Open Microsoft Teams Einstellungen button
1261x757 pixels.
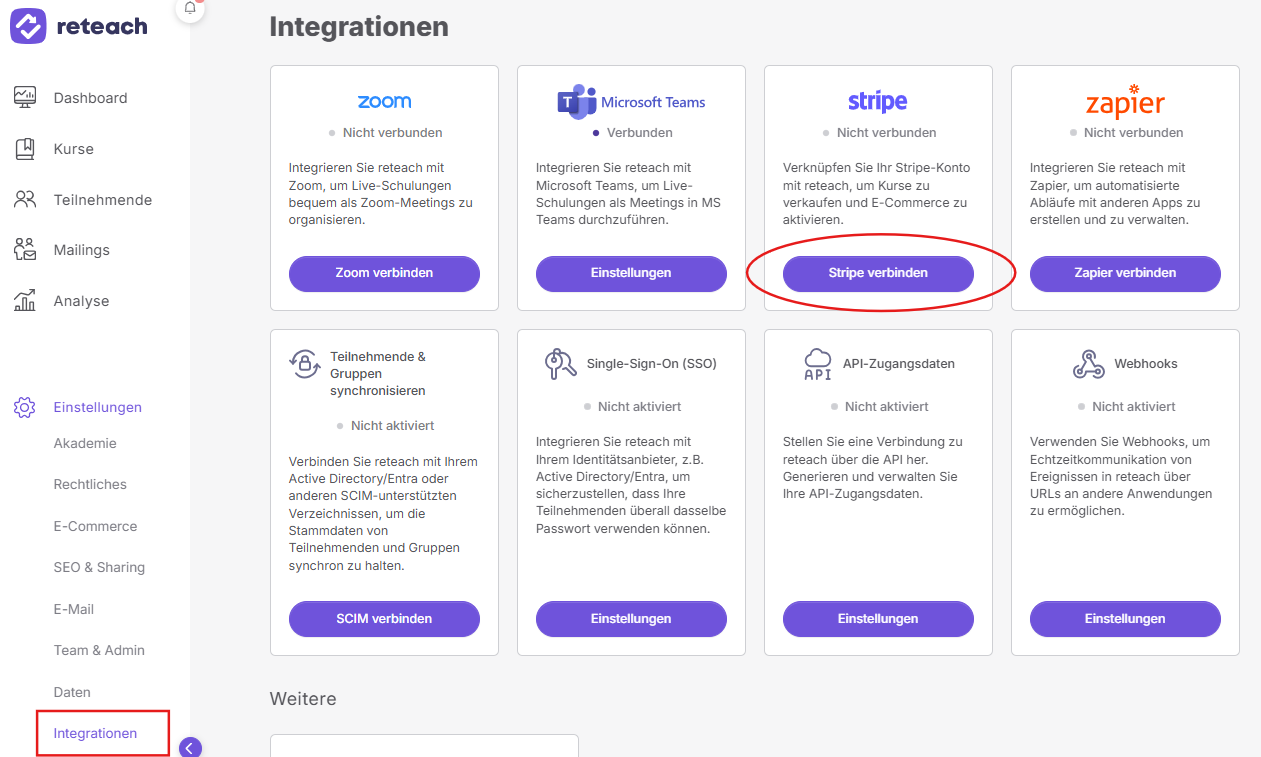point(631,273)
